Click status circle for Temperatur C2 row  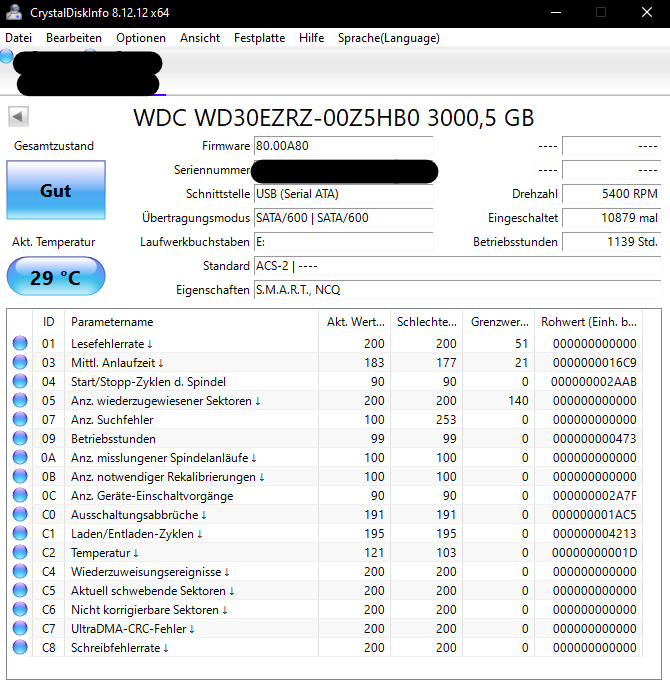pyautogui.click(x=20, y=553)
